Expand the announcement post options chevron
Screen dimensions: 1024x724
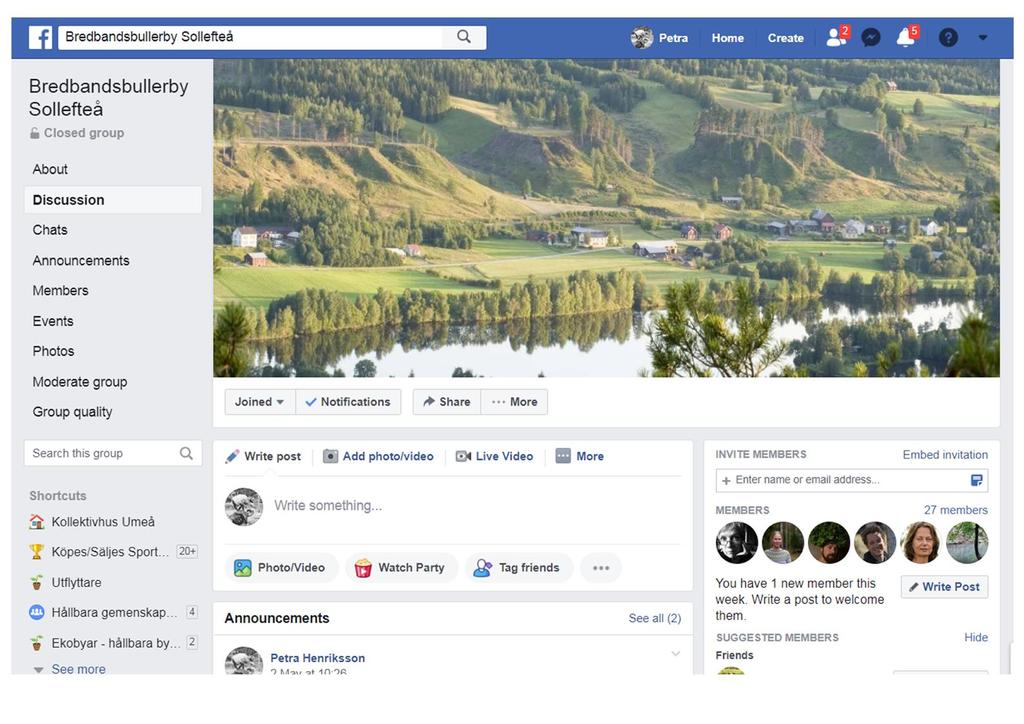676,653
